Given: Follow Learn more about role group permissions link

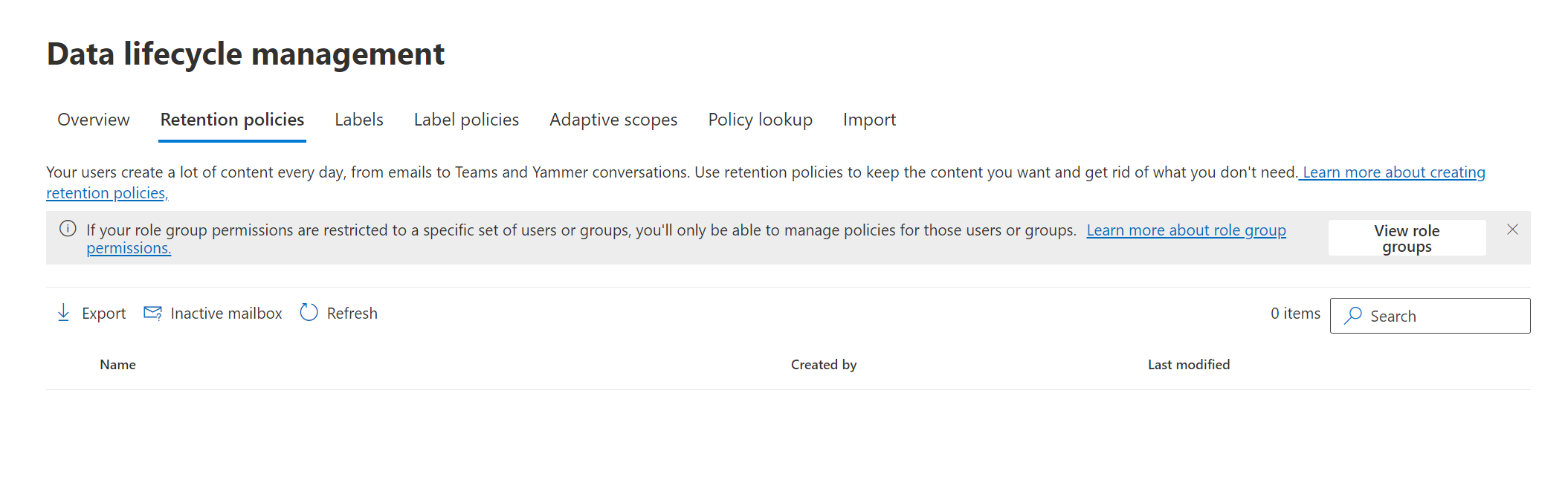Looking at the screenshot, I should [x=1186, y=230].
